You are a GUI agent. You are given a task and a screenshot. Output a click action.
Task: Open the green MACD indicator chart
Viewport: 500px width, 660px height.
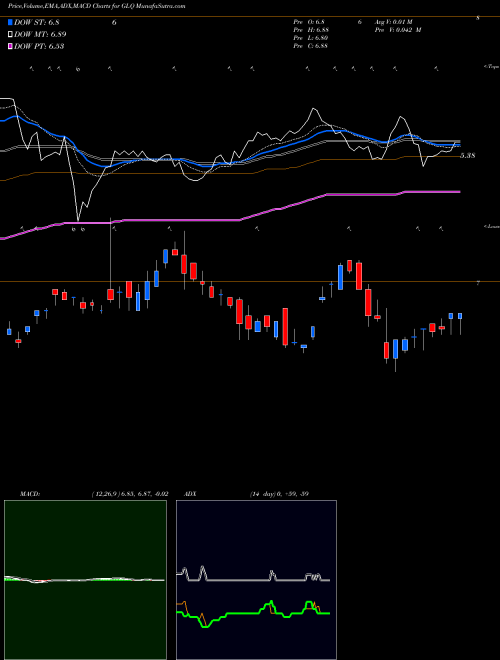point(85,580)
